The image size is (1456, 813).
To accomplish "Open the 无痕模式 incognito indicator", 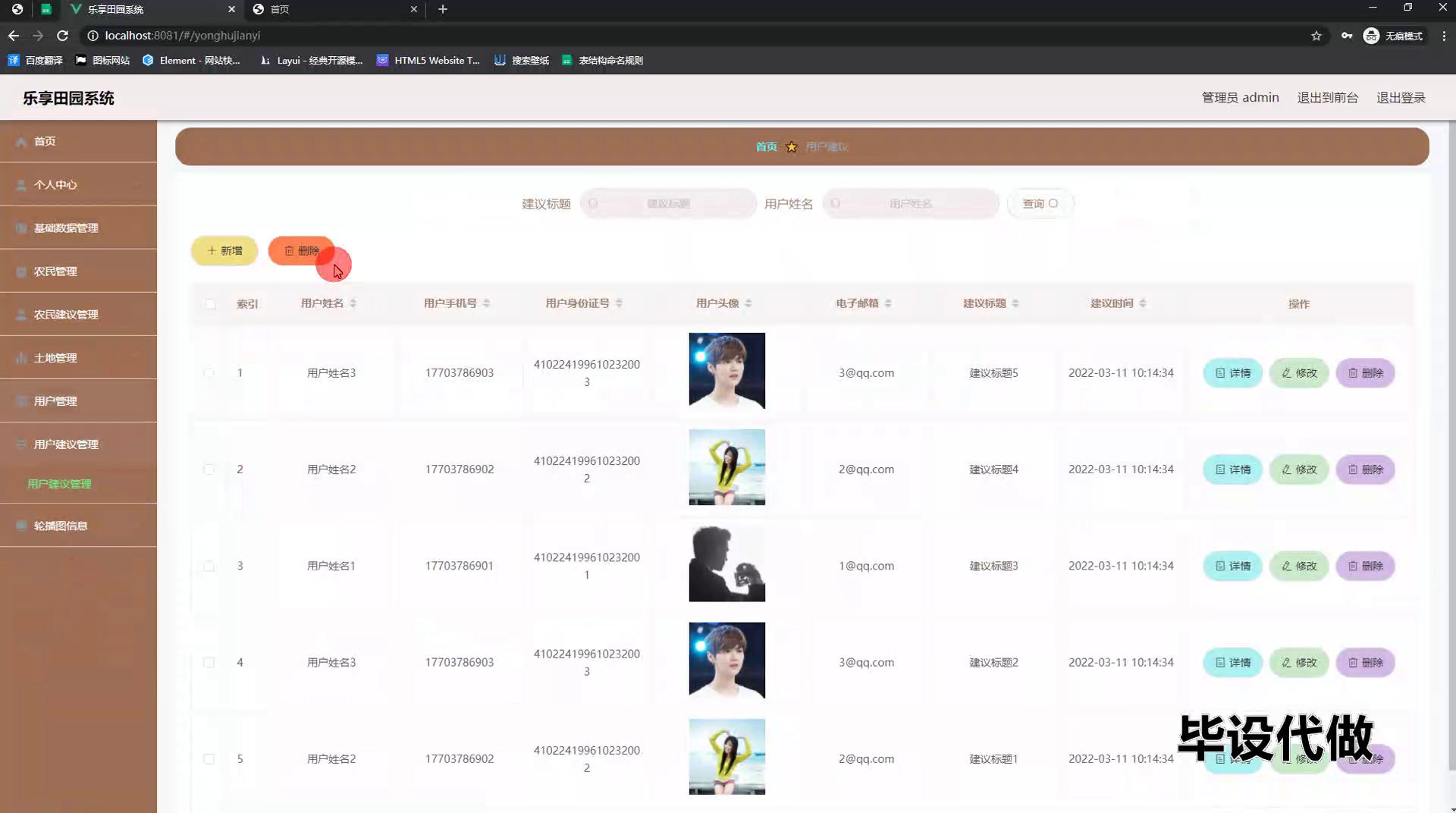I will [x=1393, y=36].
